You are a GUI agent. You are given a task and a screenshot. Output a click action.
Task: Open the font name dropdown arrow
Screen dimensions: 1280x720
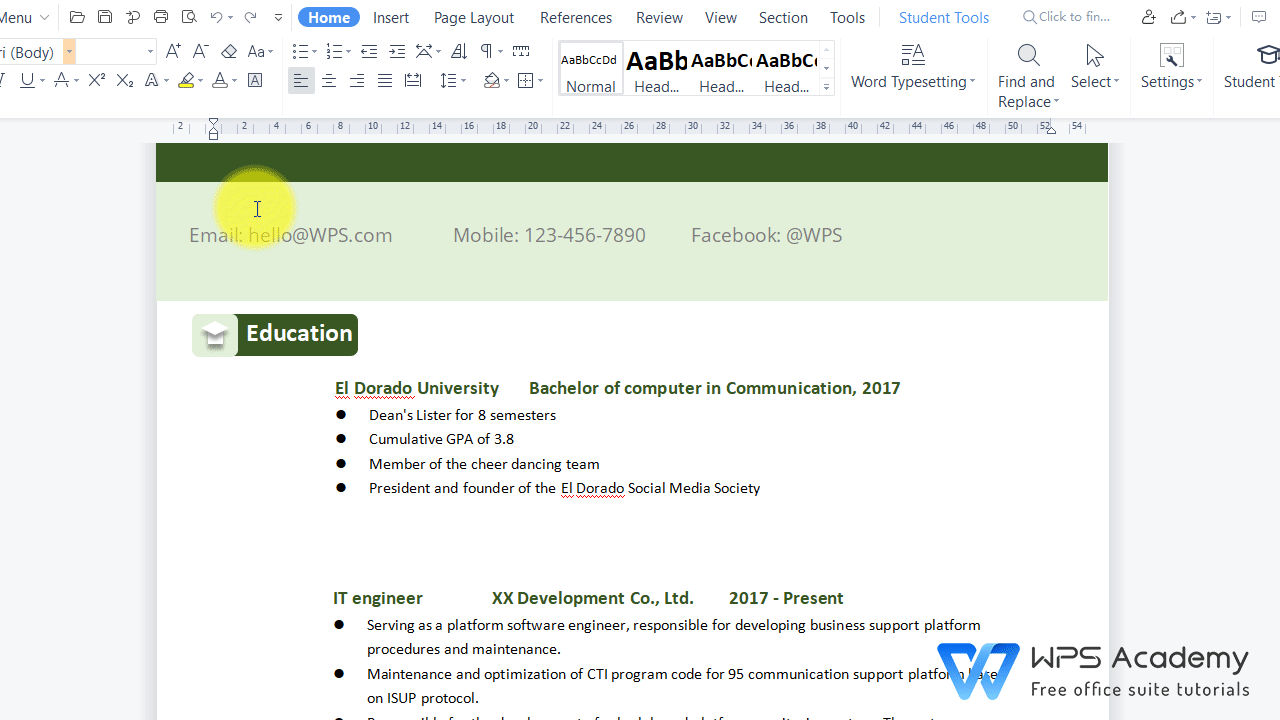[69, 51]
